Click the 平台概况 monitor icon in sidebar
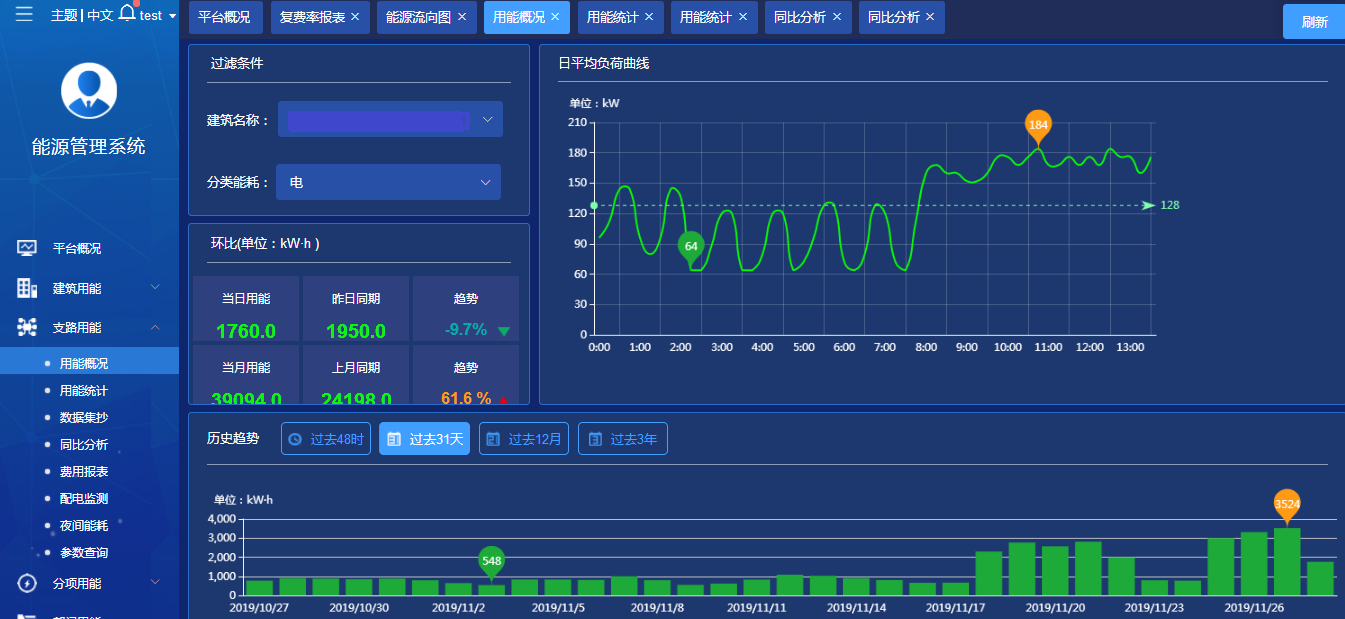This screenshot has height=619, width=1345. coord(27,248)
